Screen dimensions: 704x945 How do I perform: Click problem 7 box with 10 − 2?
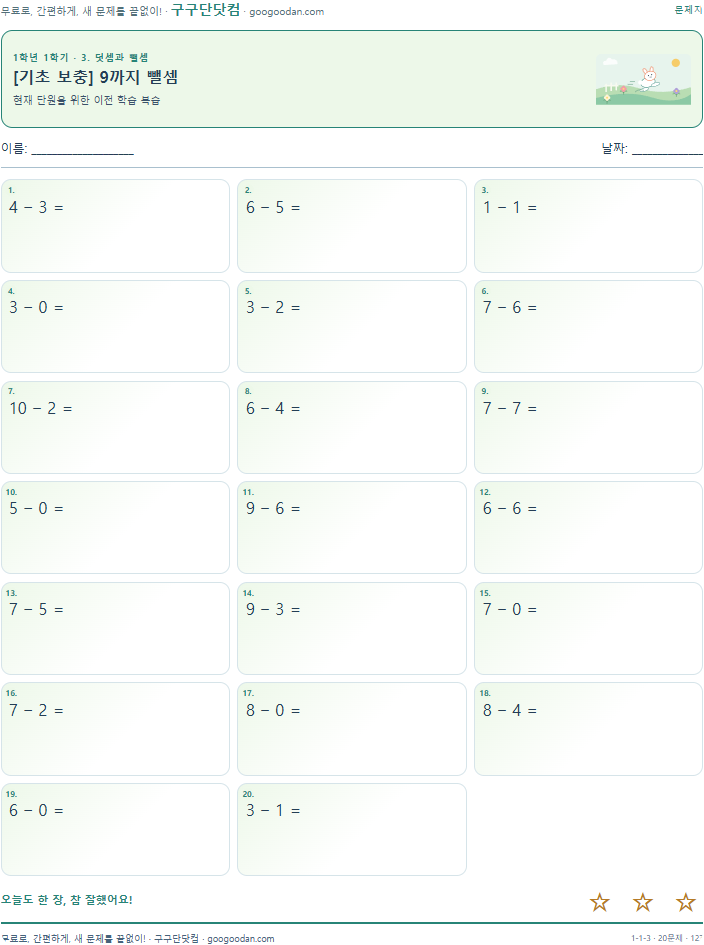(x=116, y=427)
